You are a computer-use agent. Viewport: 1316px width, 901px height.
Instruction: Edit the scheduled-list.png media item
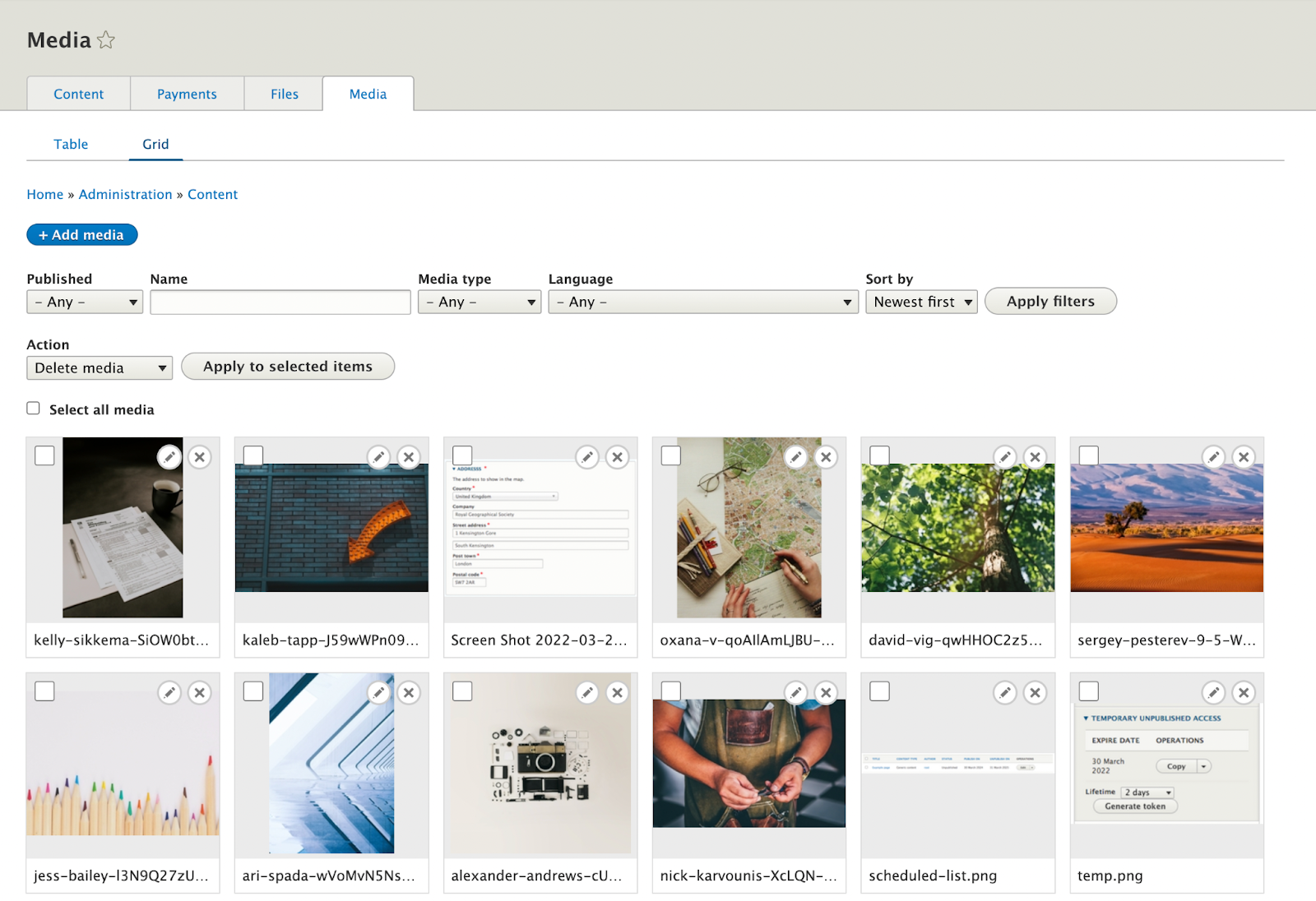click(x=1005, y=693)
